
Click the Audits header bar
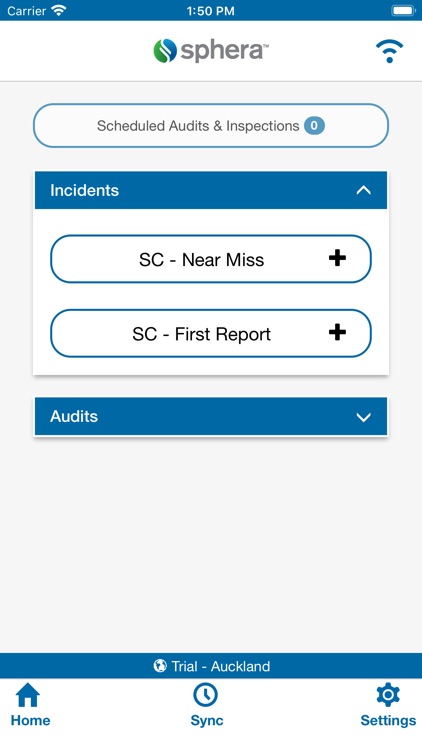(x=211, y=417)
